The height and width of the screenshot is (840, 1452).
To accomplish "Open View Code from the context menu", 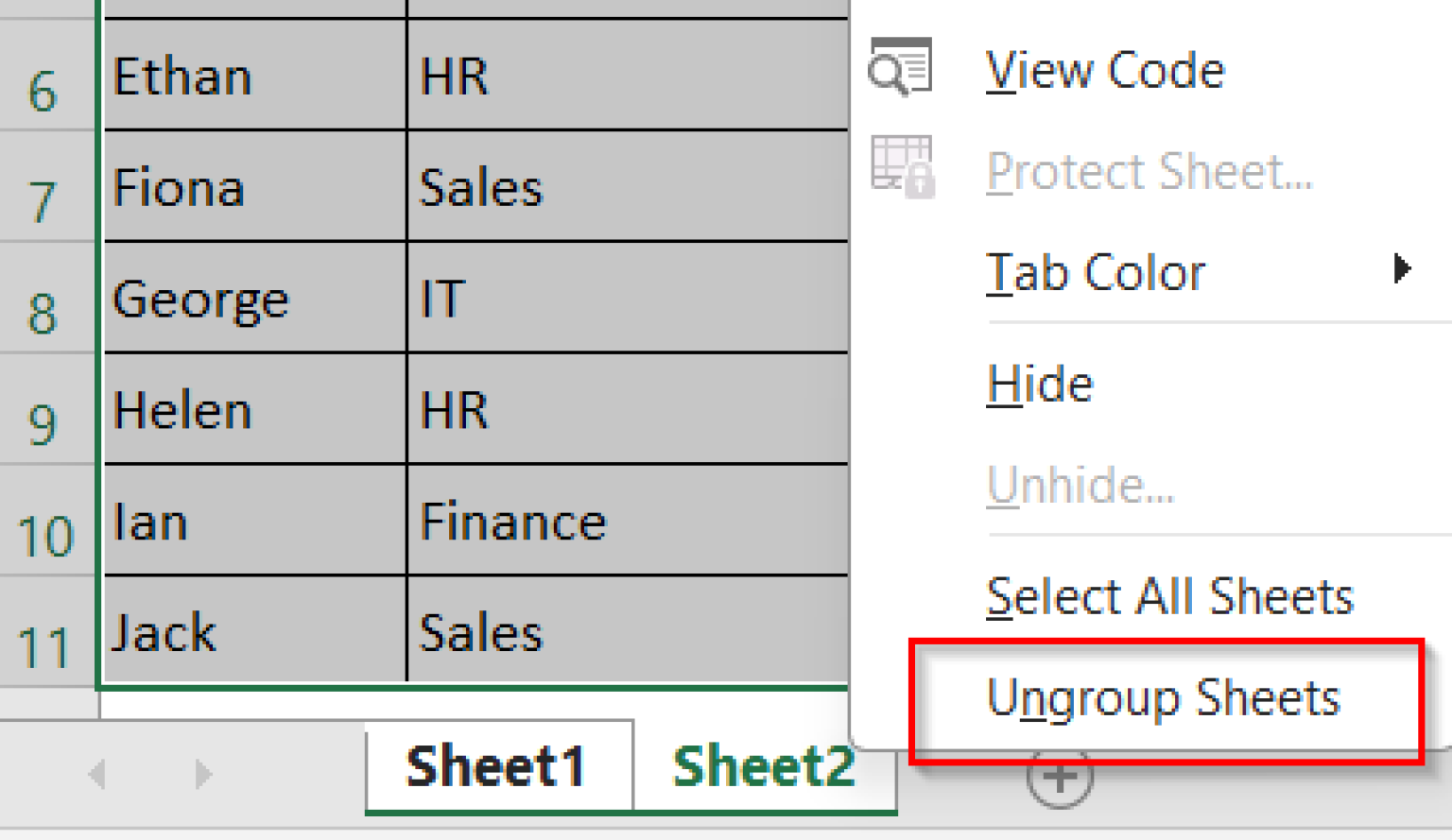I will 1104,69.
